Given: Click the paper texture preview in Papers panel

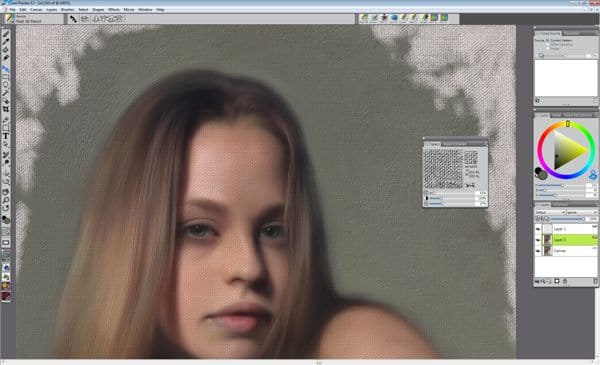Looking at the screenshot, I should pyautogui.click(x=443, y=168).
